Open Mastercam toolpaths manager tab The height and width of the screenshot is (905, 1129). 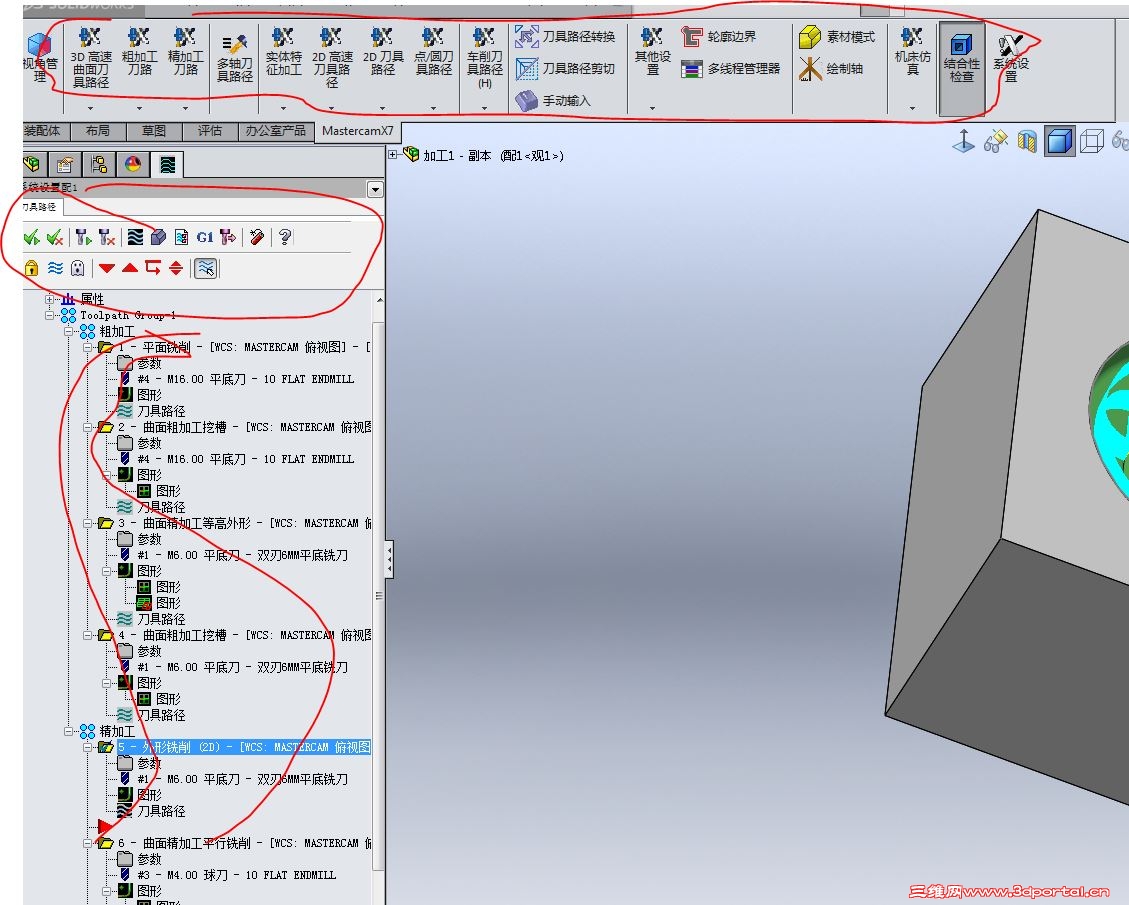coord(167,165)
